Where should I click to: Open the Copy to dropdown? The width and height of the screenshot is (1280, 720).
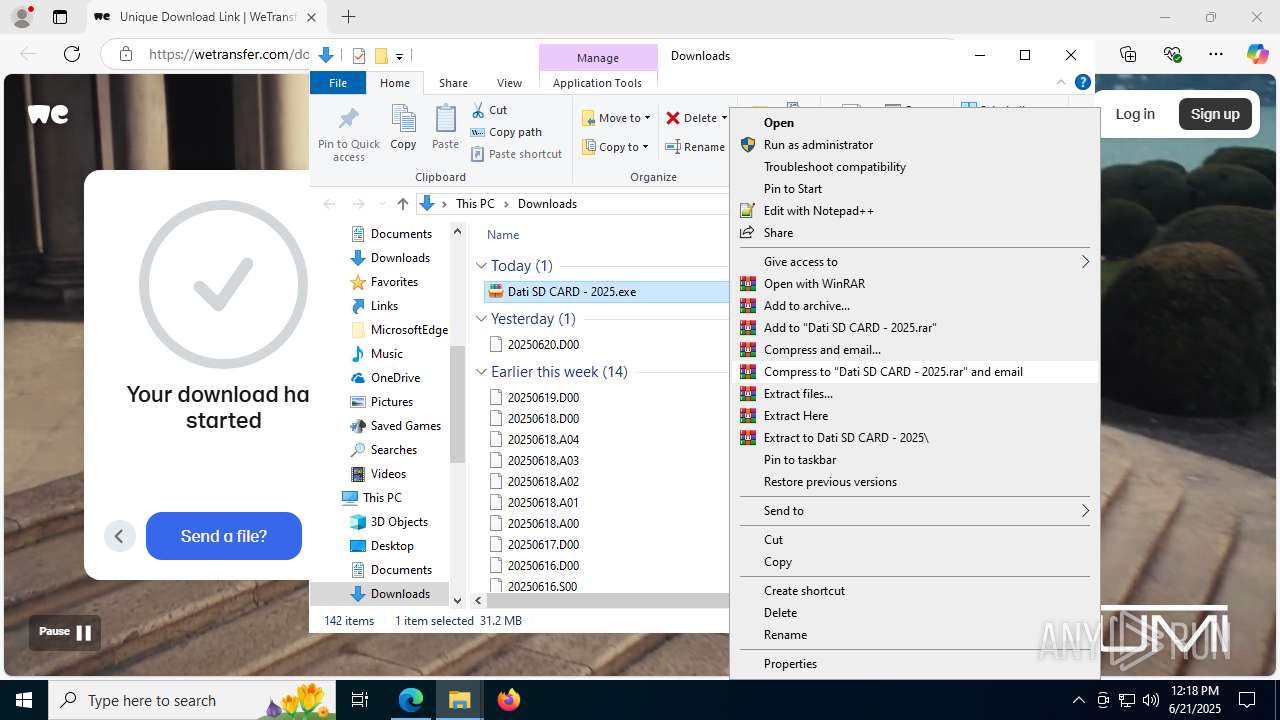coord(616,147)
